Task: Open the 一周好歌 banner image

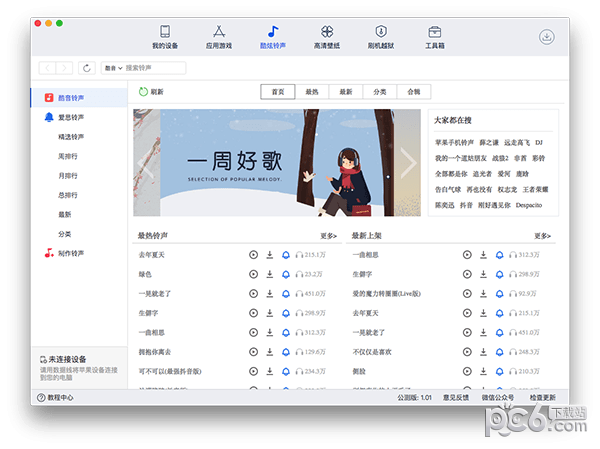Action: pos(277,163)
